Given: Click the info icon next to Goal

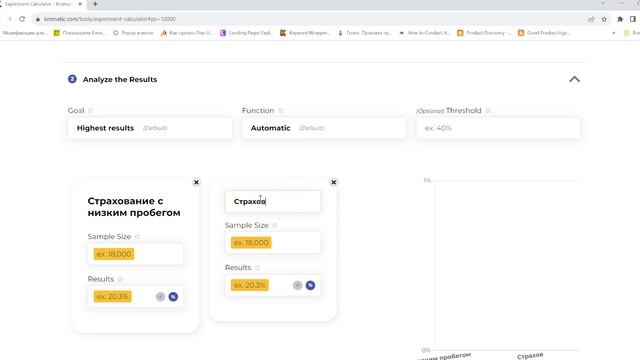Looking at the screenshot, I should 91,111.
